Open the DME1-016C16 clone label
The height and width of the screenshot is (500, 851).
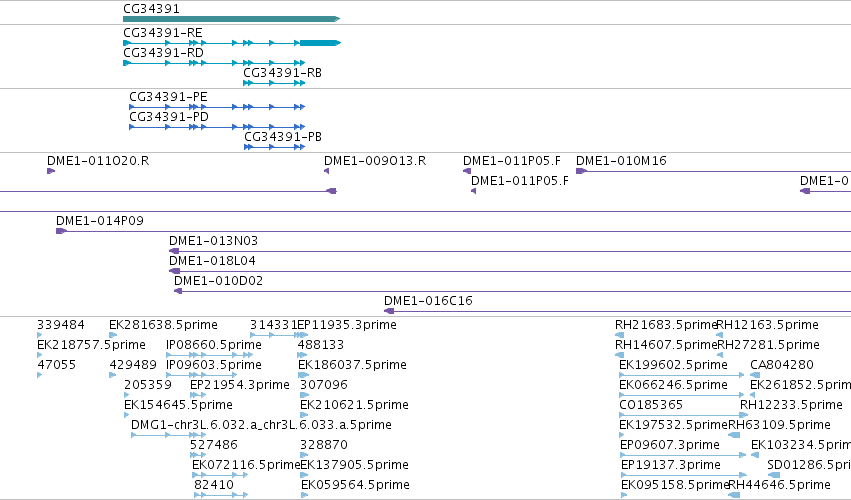coord(428,301)
